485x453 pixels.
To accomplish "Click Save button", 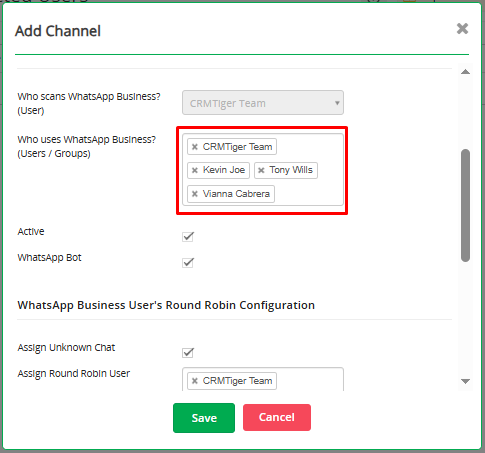I will pyautogui.click(x=204, y=418).
